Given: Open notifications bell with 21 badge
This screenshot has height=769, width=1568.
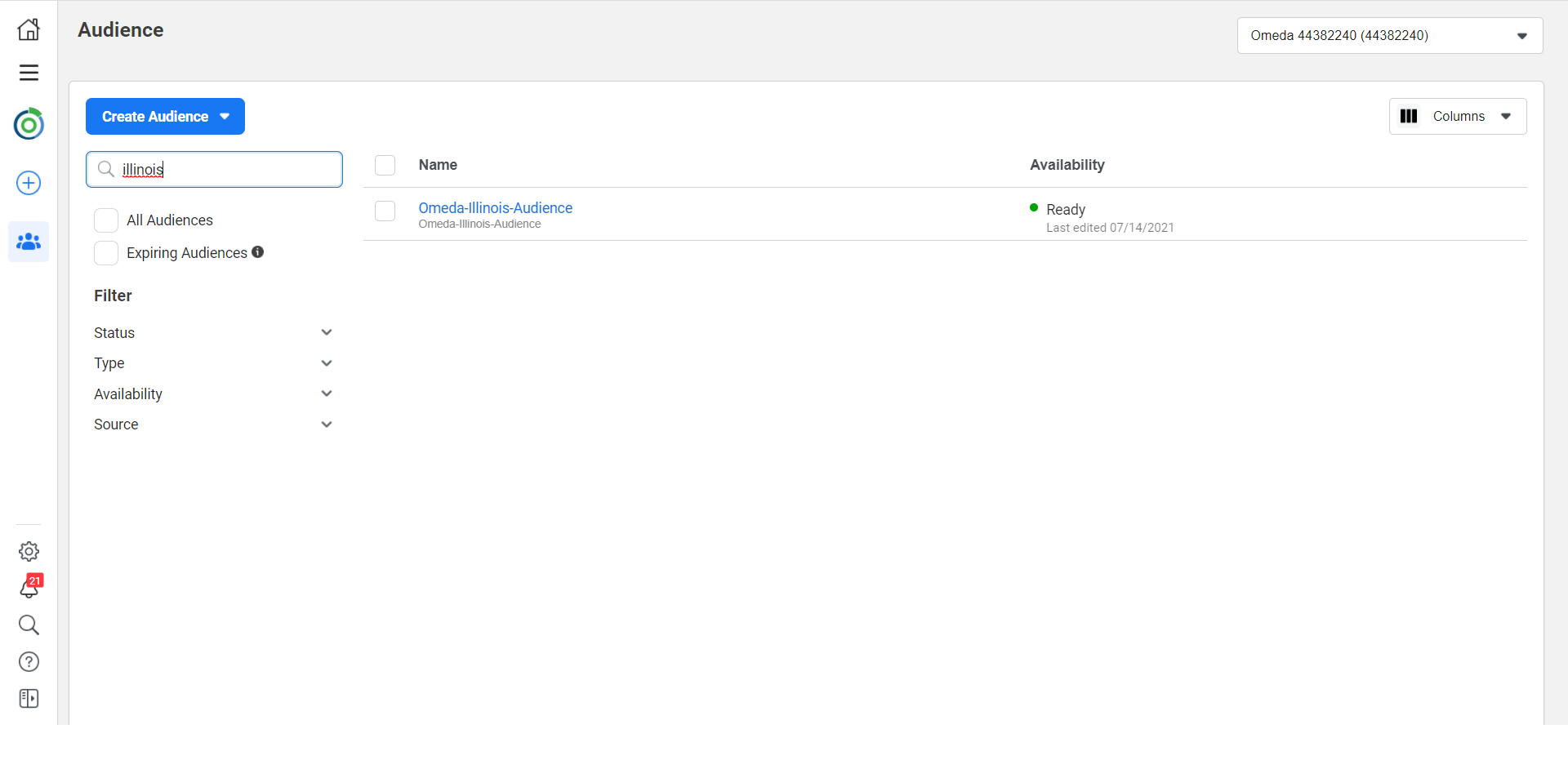Looking at the screenshot, I should coord(29,588).
